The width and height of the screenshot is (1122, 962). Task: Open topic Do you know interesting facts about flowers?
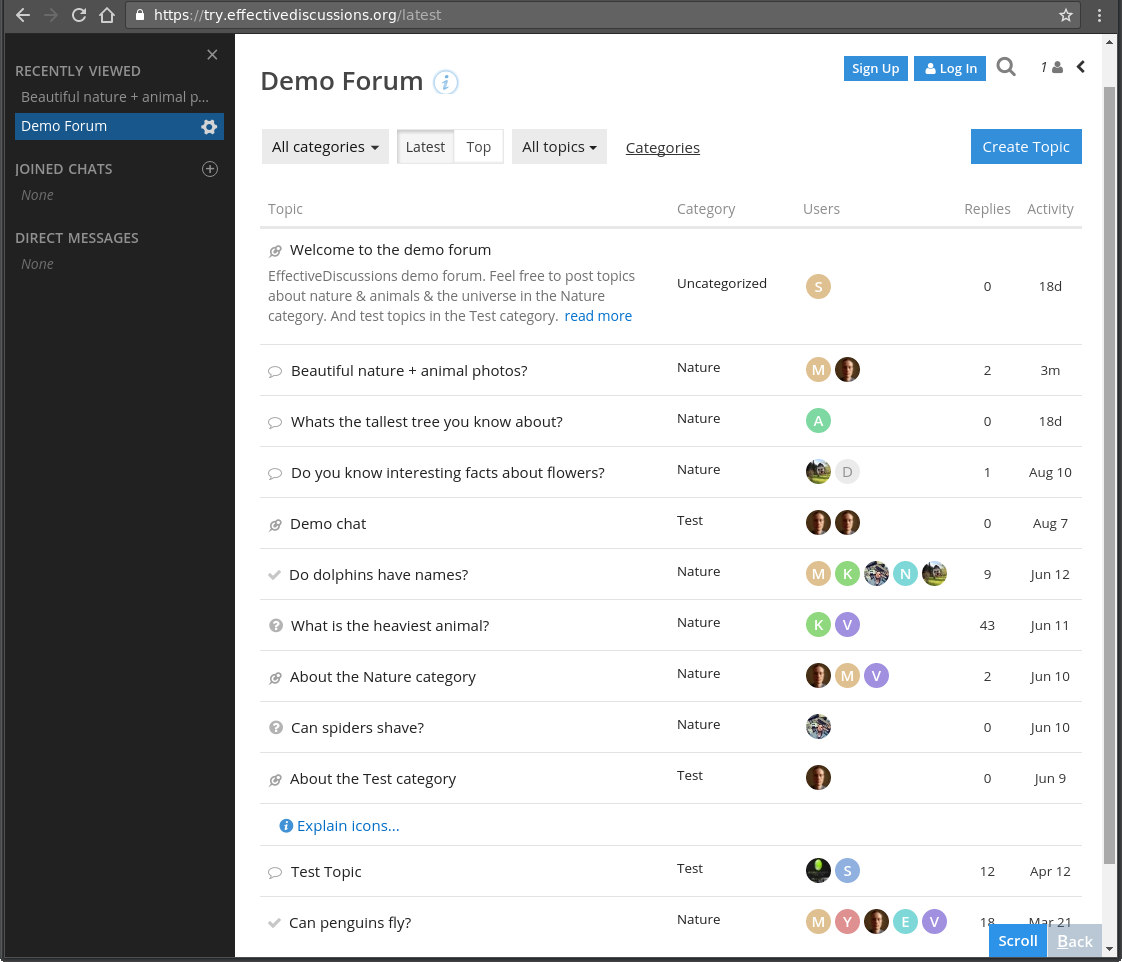coord(447,473)
